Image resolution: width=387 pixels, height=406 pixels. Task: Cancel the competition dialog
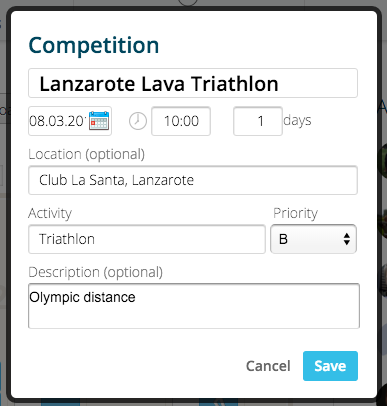pyautogui.click(x=268, y=366)
